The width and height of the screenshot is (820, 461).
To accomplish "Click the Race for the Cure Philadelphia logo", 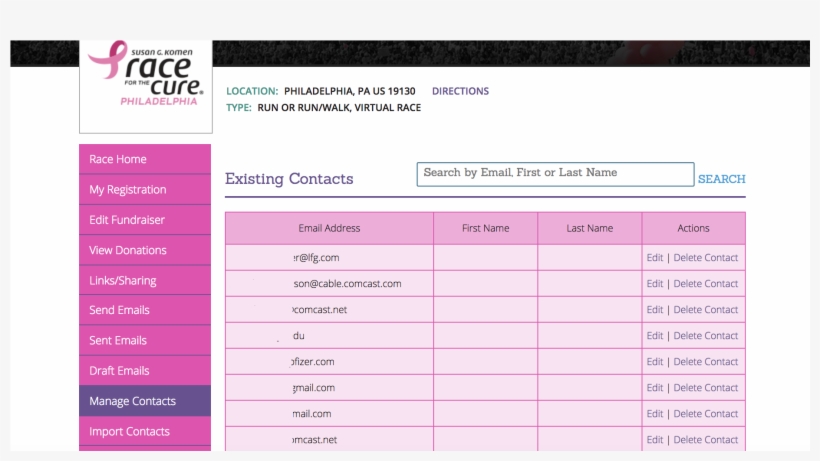I will pyautogui.click(x=146, y=74).
